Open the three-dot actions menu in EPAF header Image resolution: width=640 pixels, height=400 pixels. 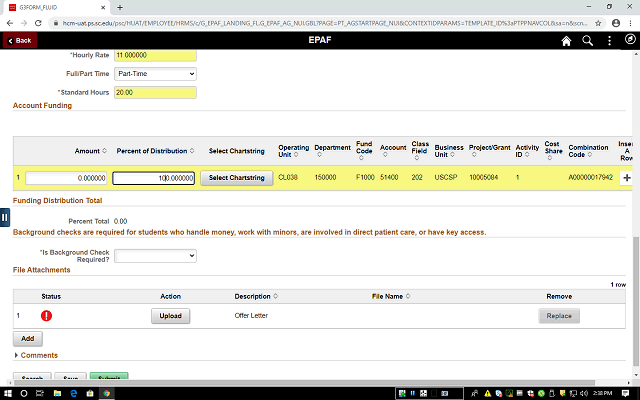pyautogui.click(x=609, y=41)
